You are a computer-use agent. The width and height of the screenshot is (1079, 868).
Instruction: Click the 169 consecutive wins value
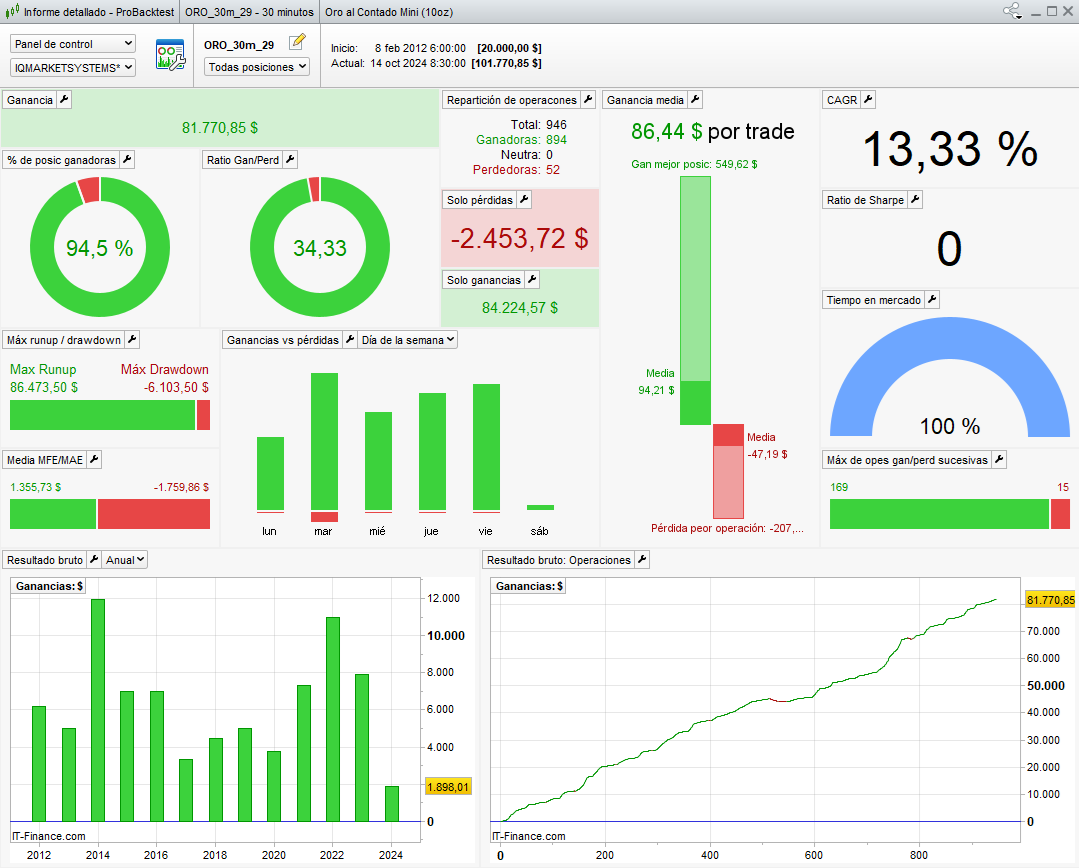pyautogui.click(x=839, y=487)
